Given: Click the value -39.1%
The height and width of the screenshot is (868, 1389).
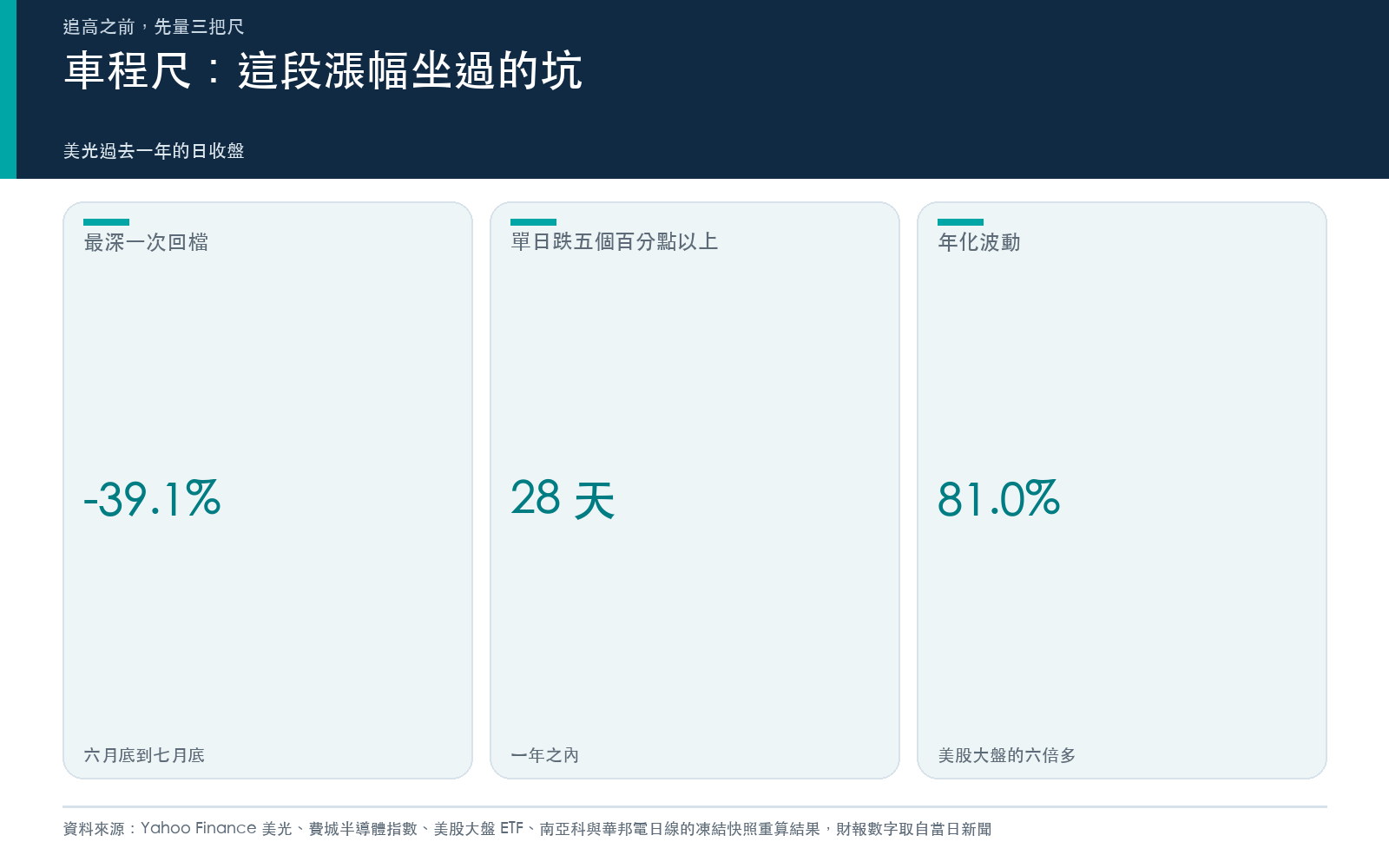Looking at the screenshot, I should tap(152, 499).
